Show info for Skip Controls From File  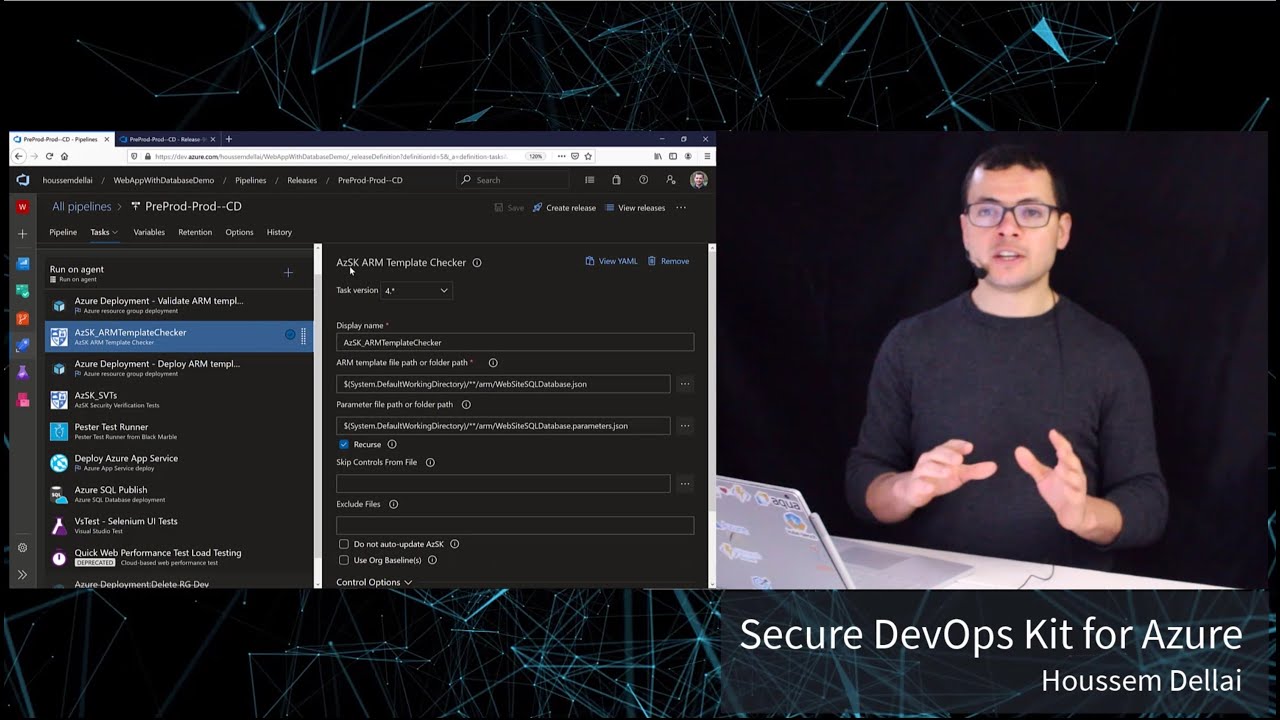coord(430,463)
